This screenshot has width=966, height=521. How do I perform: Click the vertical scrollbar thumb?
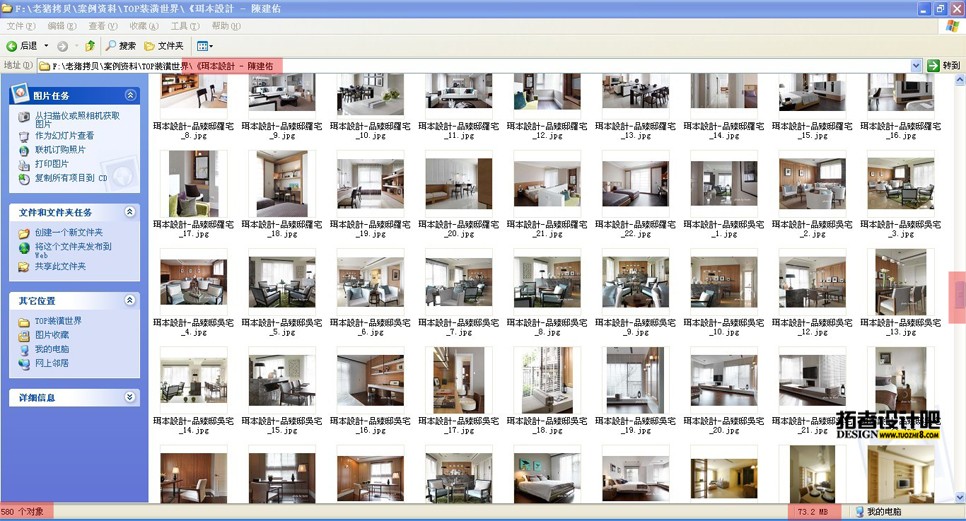pyautogui.click(x=960, y=297)
